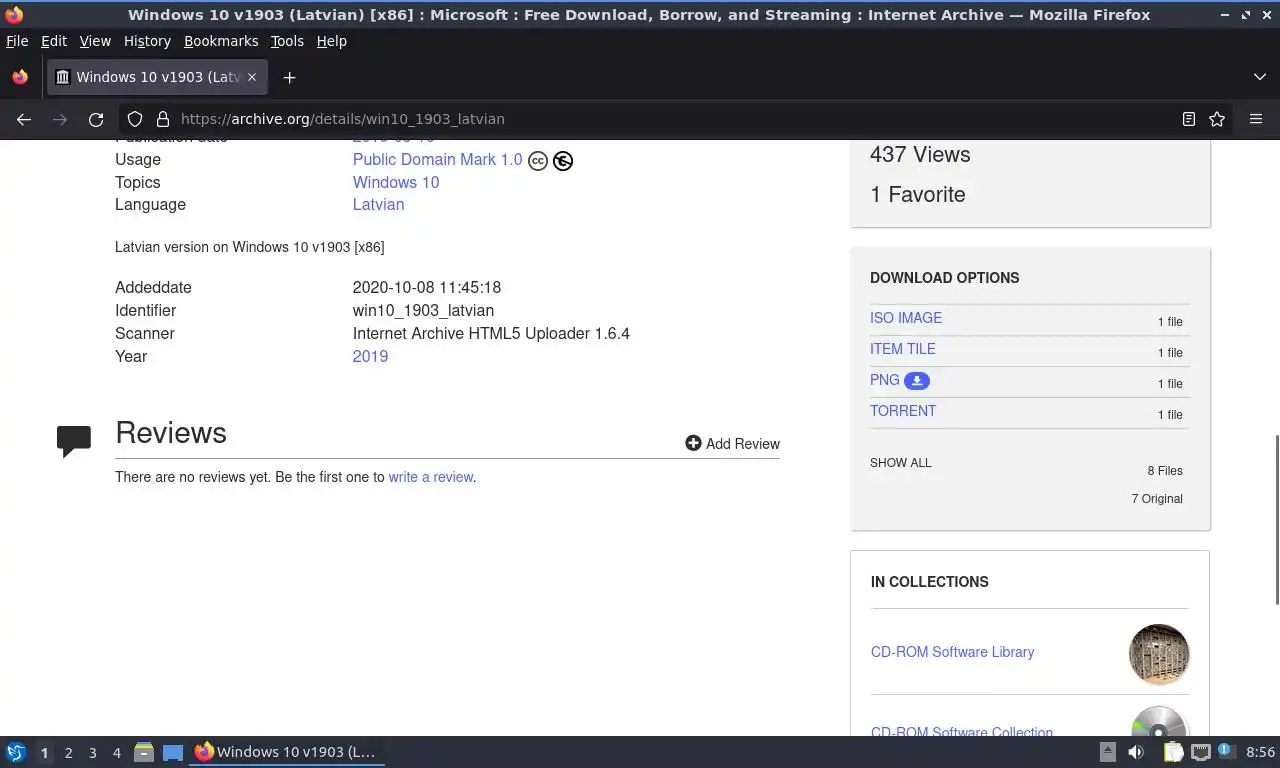Click SHOW ALL files
The image size is (1280, 768).
(x=900, y=463)
